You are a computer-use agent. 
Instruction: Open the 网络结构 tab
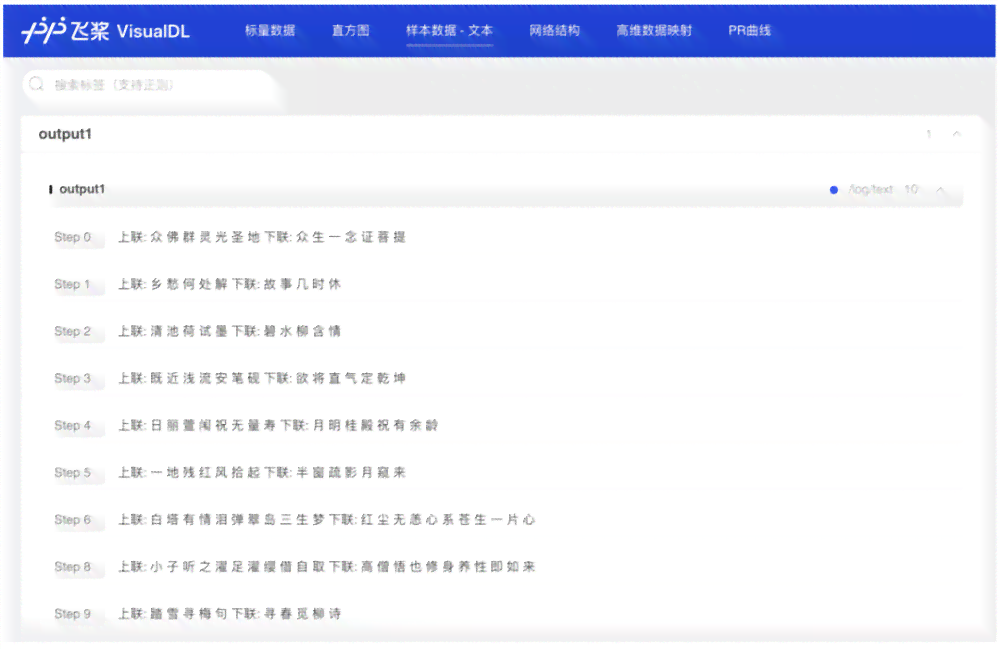554,31
